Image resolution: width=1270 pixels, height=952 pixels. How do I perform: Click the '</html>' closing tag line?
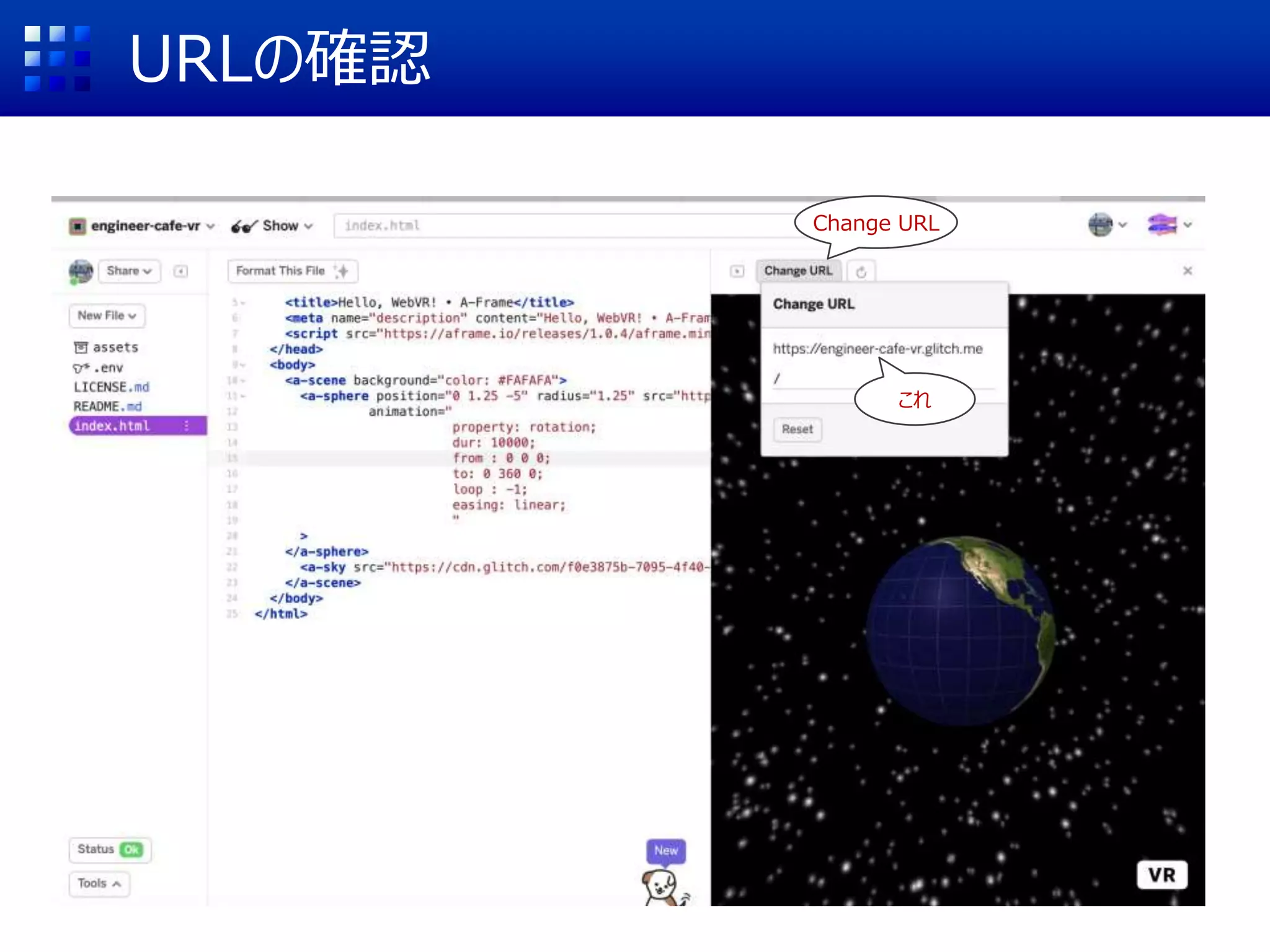click(x=281, y=614)
